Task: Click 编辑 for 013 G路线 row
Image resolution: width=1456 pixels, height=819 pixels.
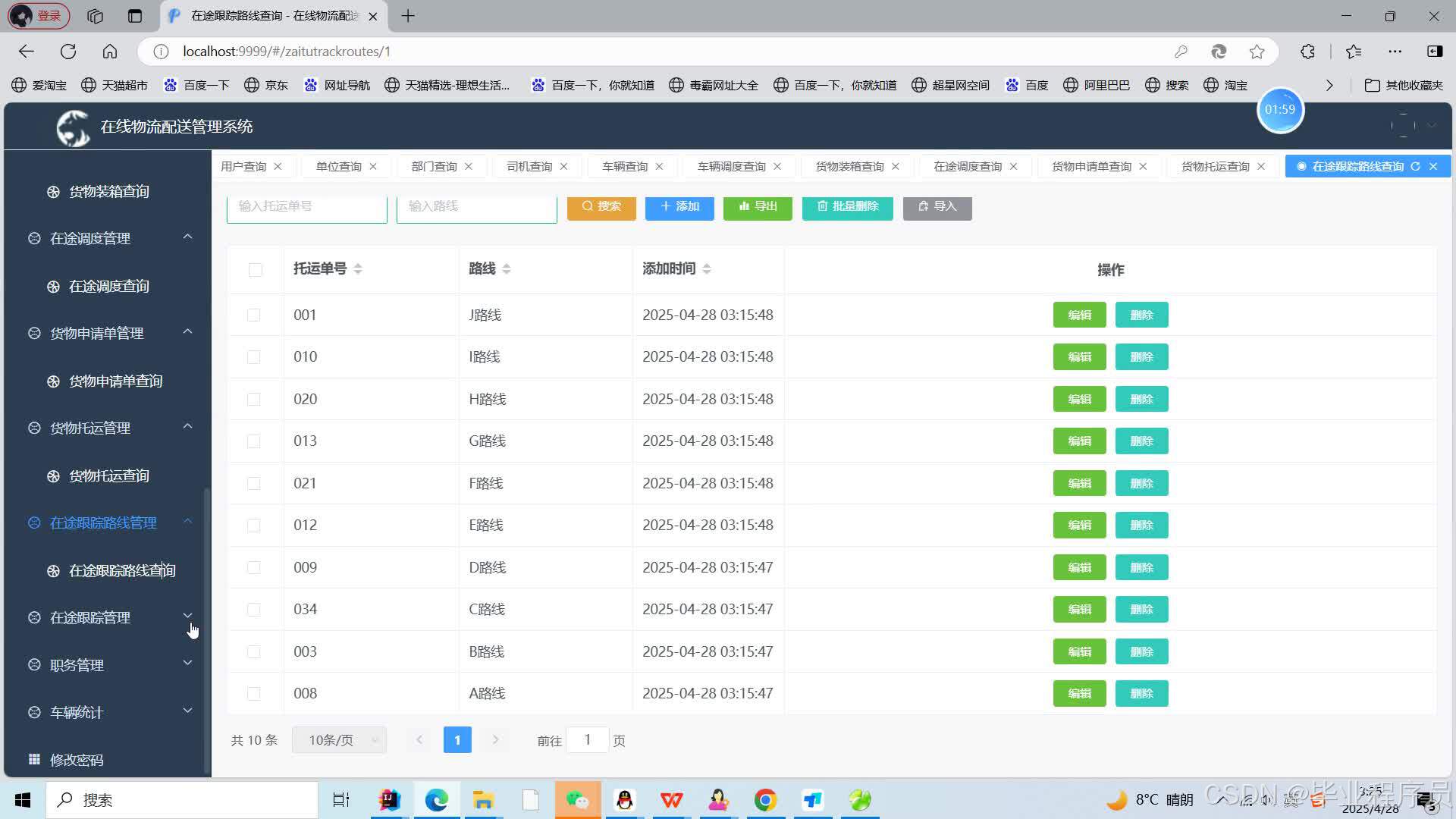Action: [x=1079, y=441]
